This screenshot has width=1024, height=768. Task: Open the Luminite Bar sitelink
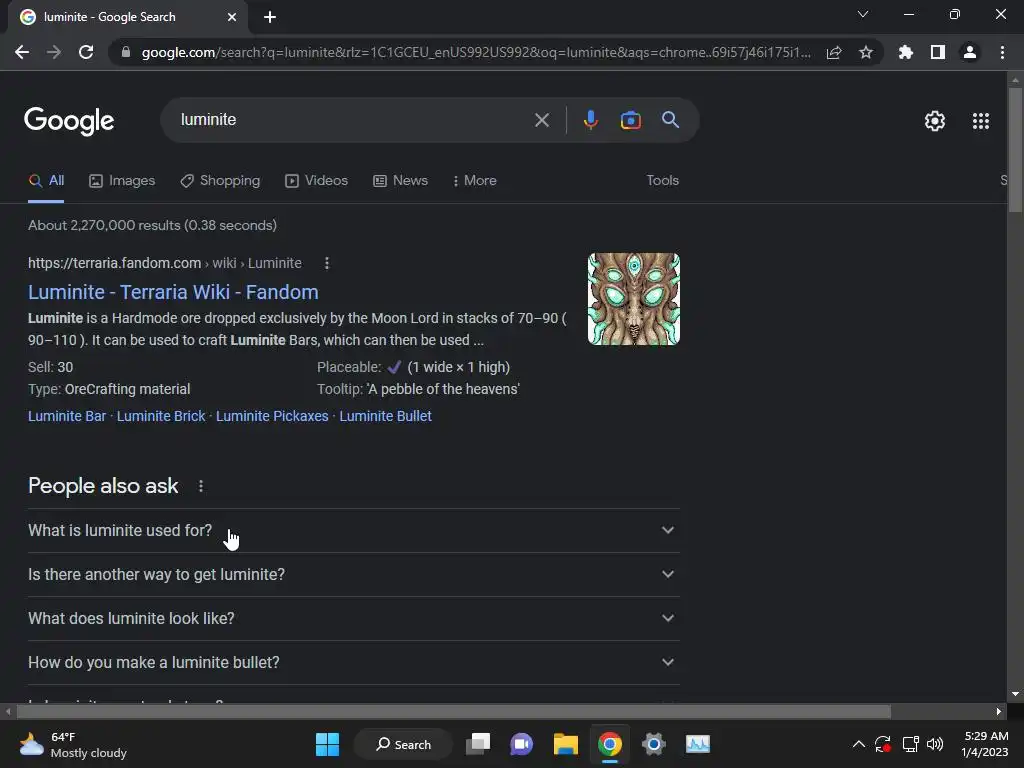(x=67, y=416)
